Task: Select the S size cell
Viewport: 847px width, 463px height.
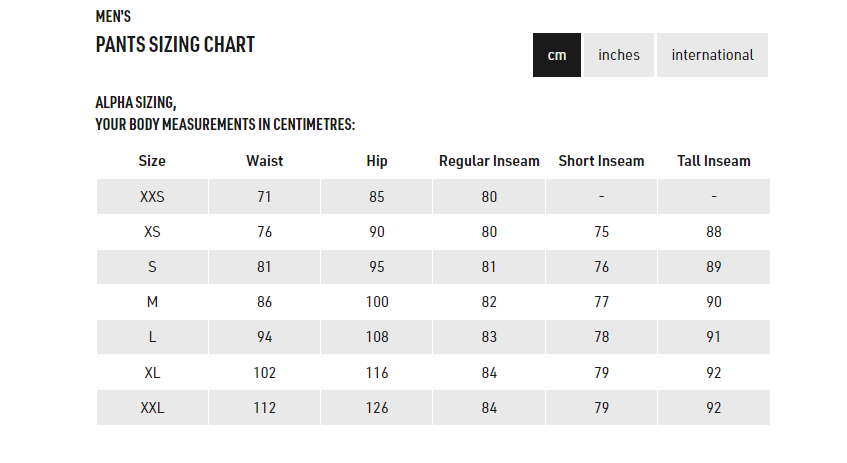Action: [x=152, y=267]
